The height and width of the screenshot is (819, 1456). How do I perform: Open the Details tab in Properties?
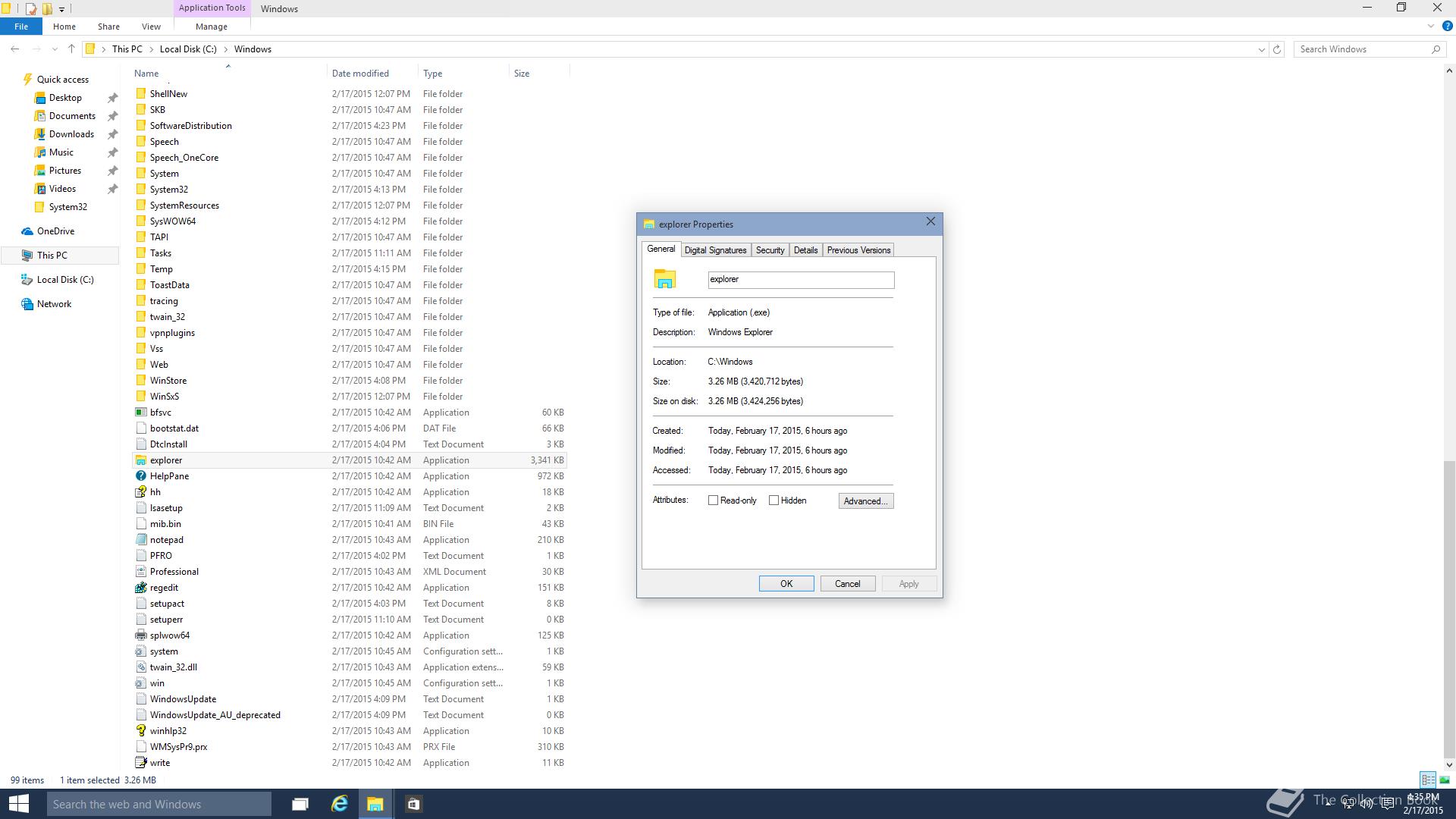point(805,250)
